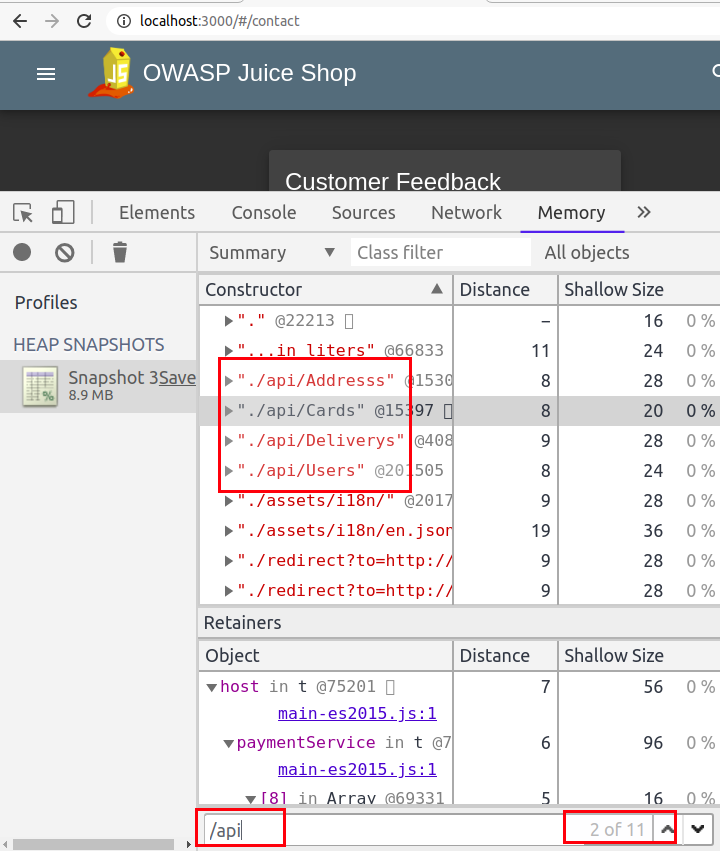Click the Profiles heading
This screenshot has height=851, width=720.
[46, 302]
